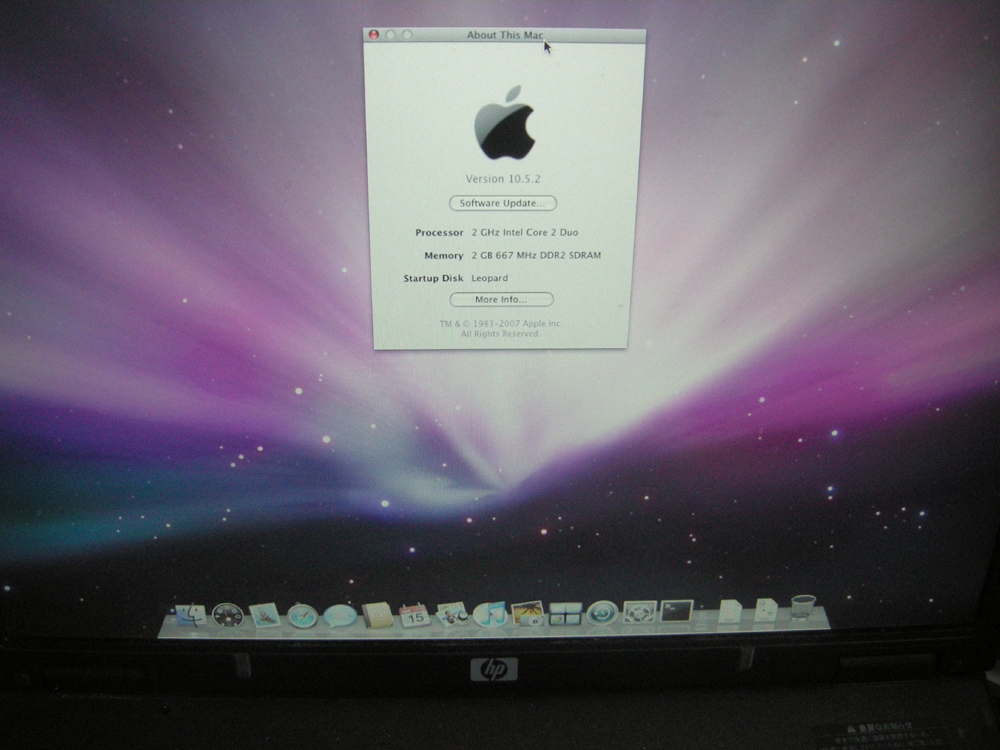Click the 'Startup Disk' label
1000x750 pixels.
click(x=434, y=278)
